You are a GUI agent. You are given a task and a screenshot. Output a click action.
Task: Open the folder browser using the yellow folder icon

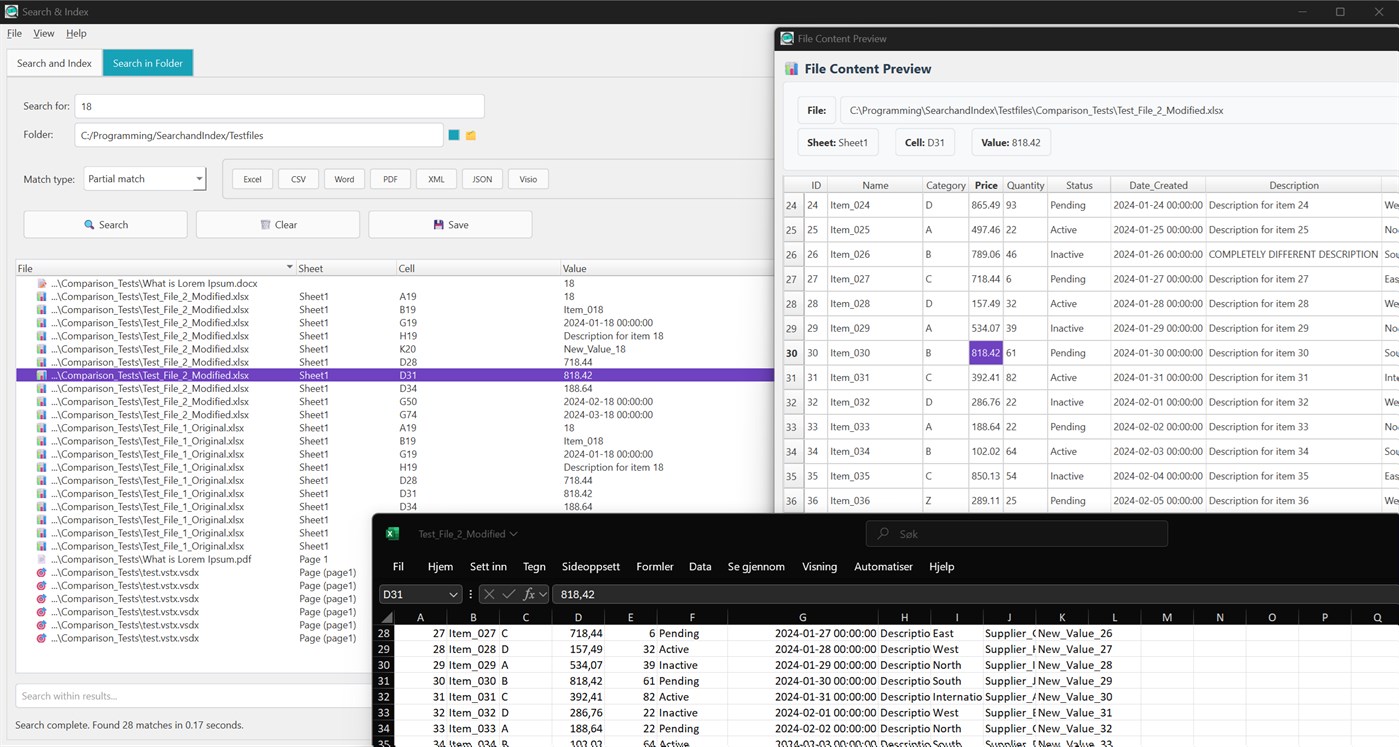[x=470, y=134]
